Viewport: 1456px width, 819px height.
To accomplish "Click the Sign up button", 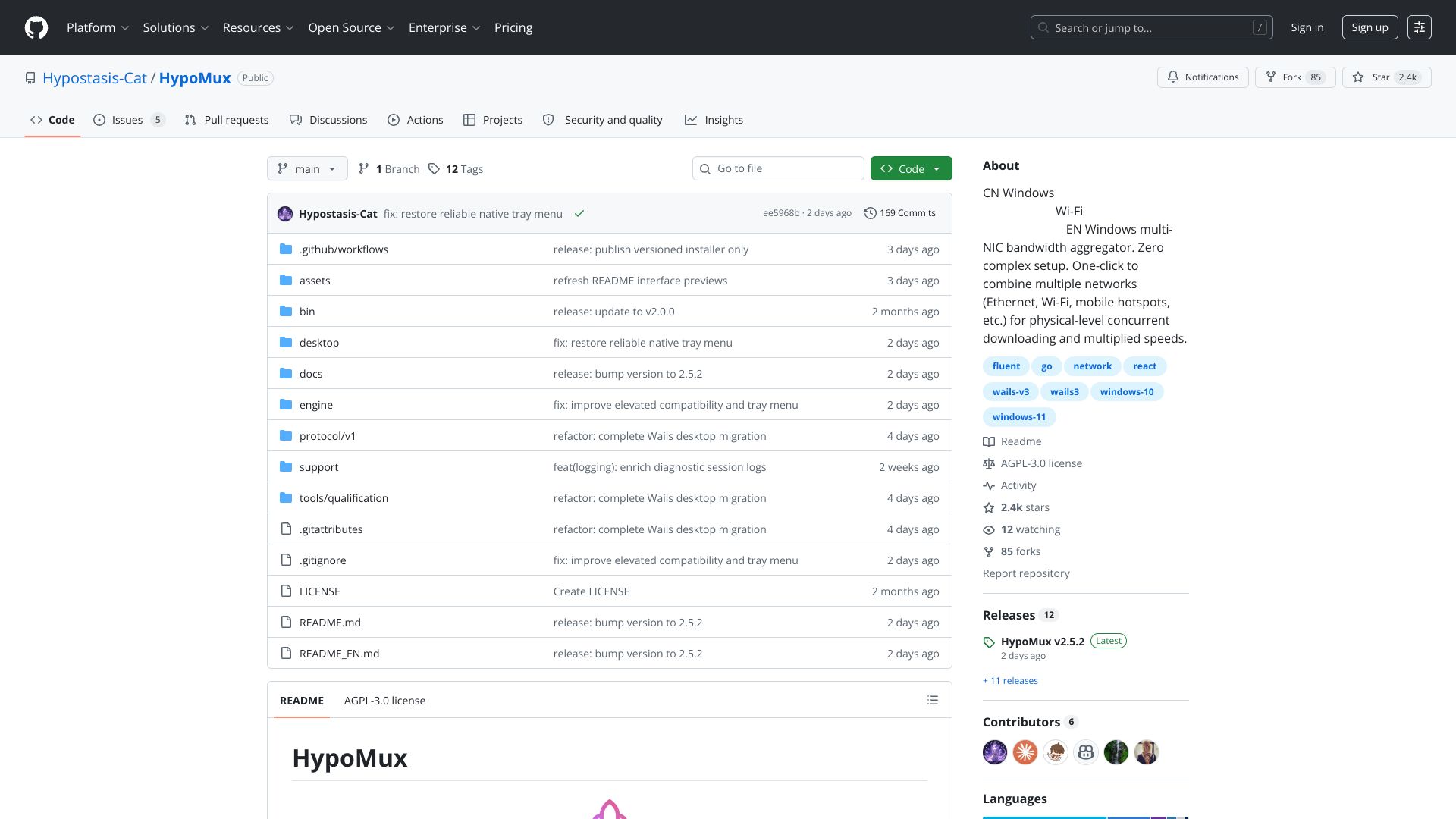I will [x=1370, y=27].
